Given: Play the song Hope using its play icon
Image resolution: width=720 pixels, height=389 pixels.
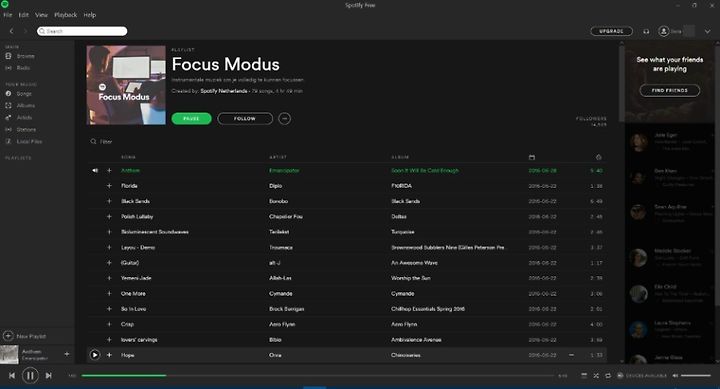Looking at the screenshot, I should 95,355.
